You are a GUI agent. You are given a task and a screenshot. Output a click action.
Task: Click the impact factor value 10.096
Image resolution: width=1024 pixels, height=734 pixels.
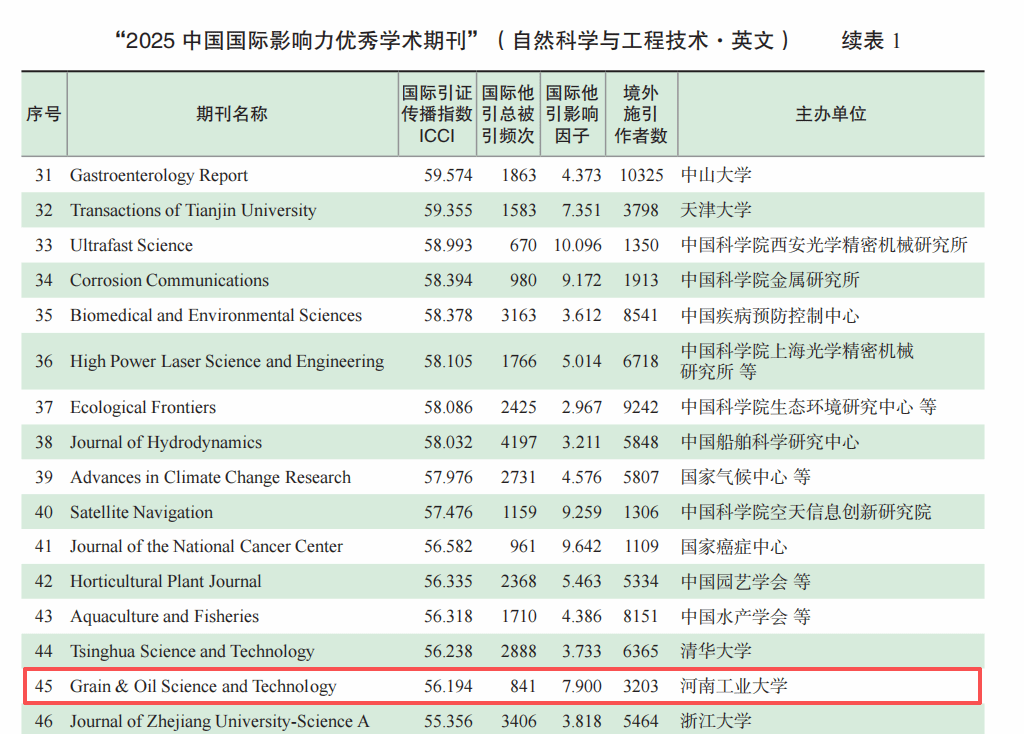(577, 245)
